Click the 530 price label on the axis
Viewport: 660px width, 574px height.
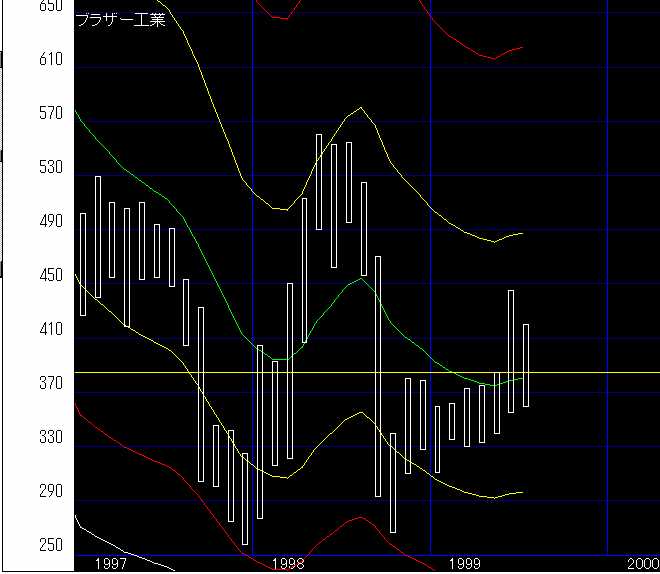50,168
